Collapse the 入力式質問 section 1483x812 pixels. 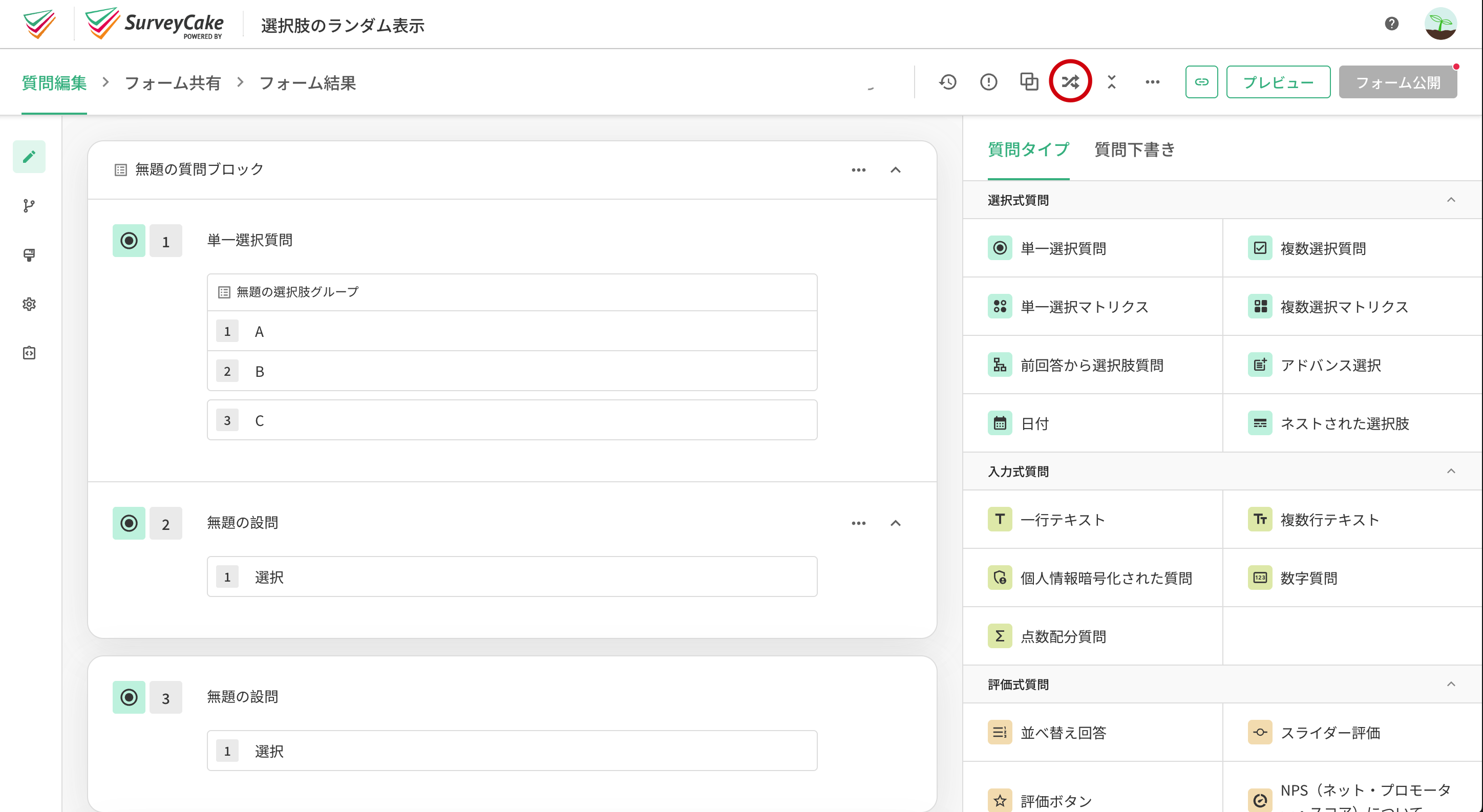point(1451,471)
